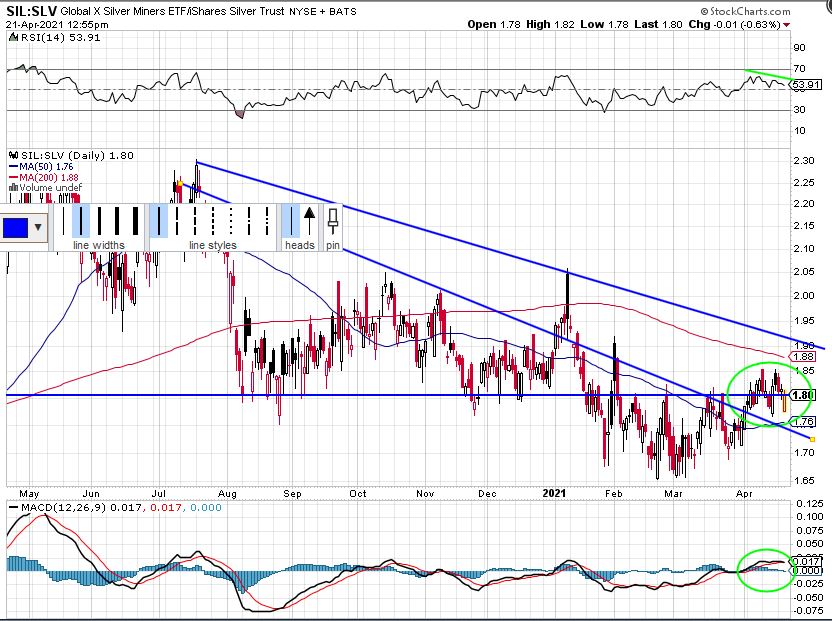Screen dimensions: 832x621
Task: Choose the third, medium line width
Action: click(x=99, y=221)
